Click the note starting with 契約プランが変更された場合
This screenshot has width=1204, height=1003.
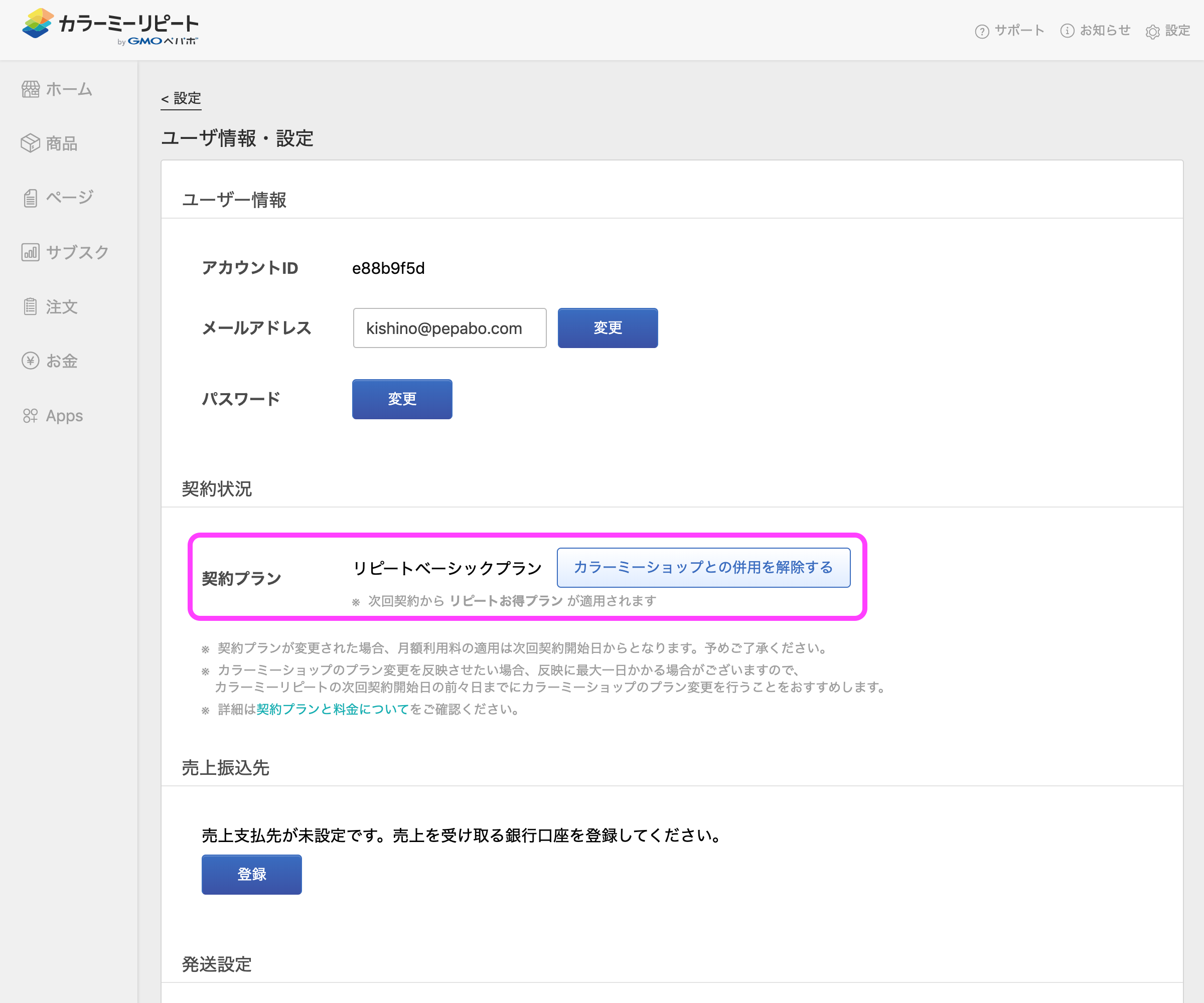click(514, 648)
